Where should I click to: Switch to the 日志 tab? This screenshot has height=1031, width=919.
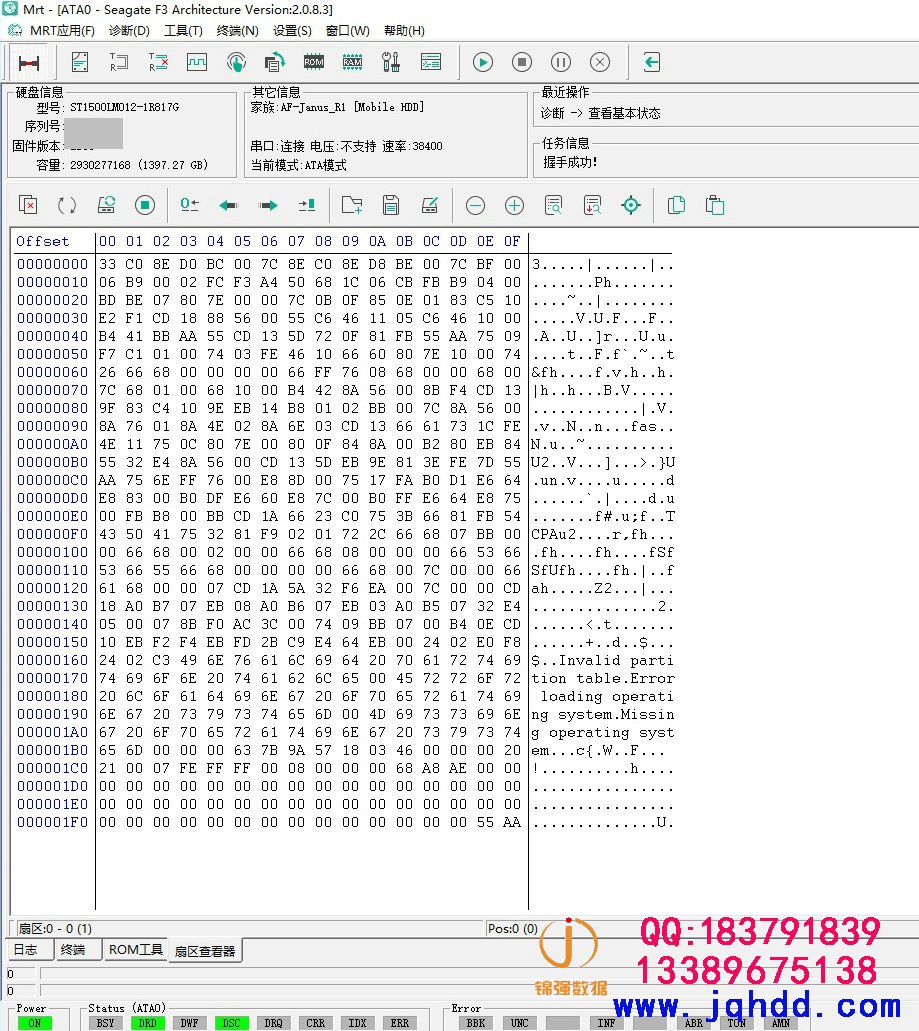click(26, 950)
